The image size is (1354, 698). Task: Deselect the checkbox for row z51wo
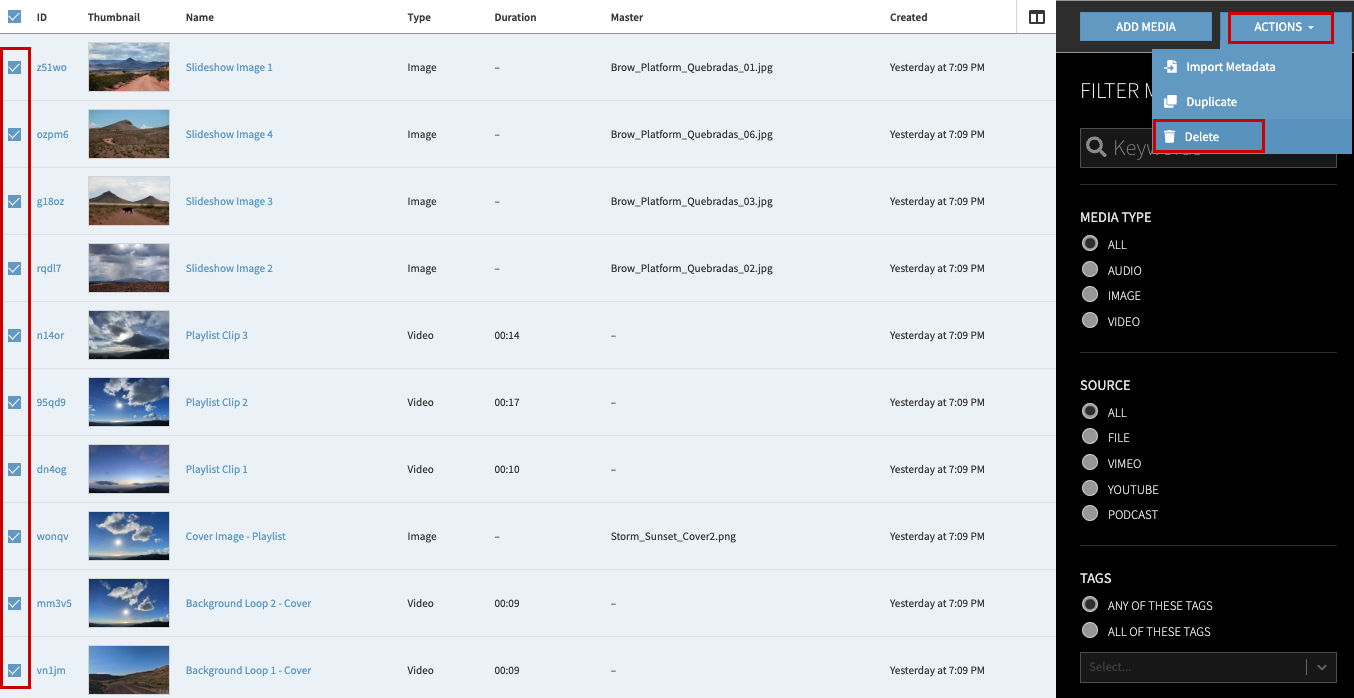click(x=15, y=67)
